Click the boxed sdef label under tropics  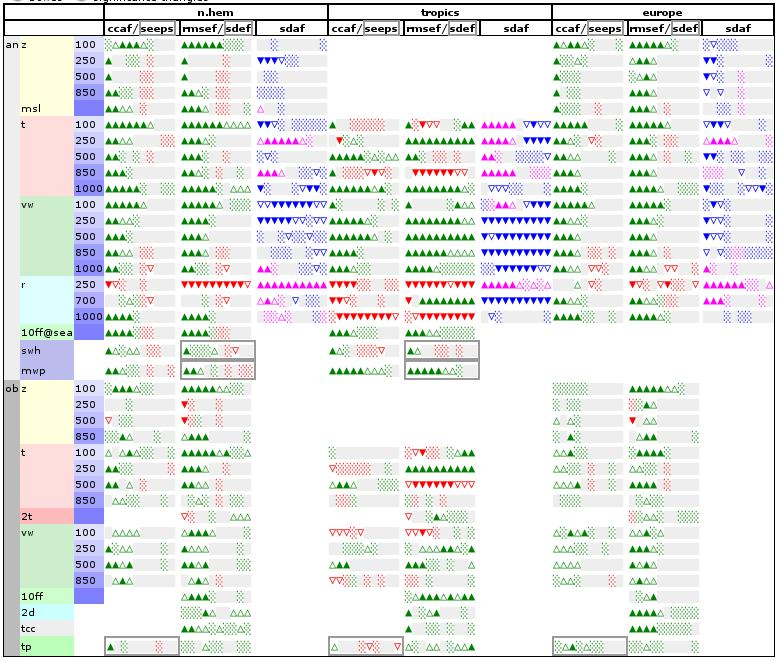[x=463, y=28]
